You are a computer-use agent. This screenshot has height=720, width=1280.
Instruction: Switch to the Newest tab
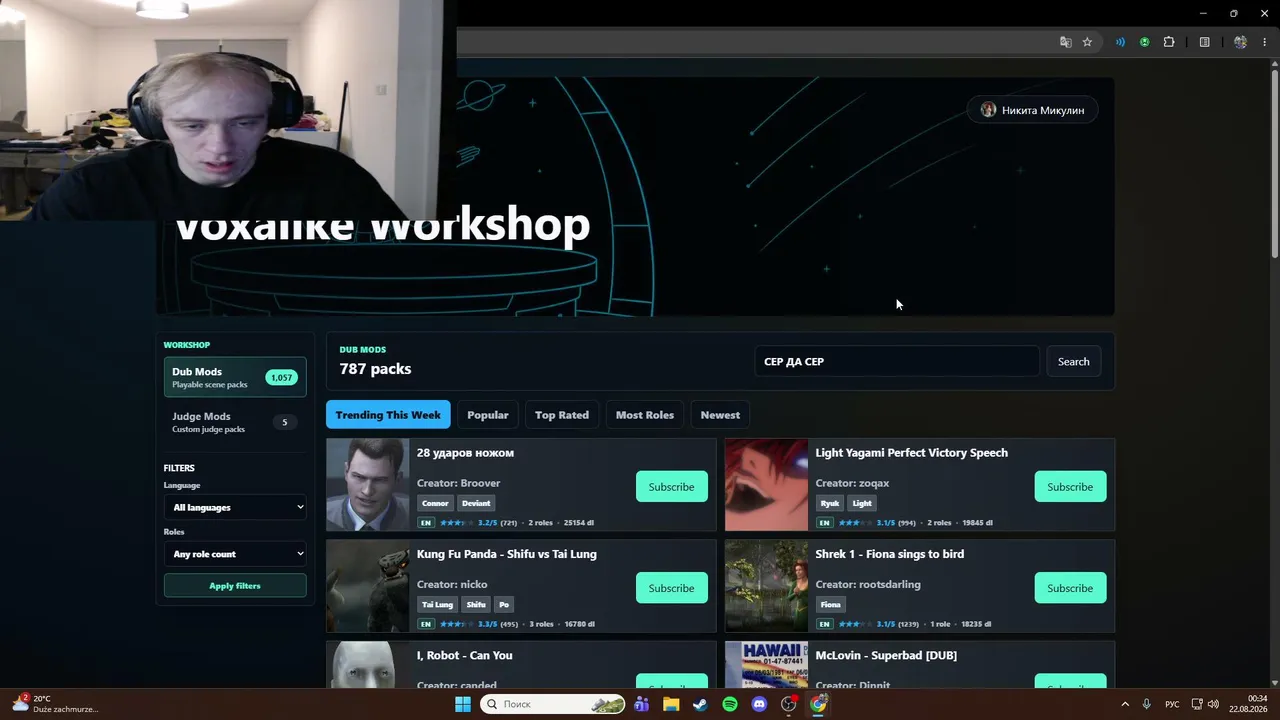click(x=720, y=415)
